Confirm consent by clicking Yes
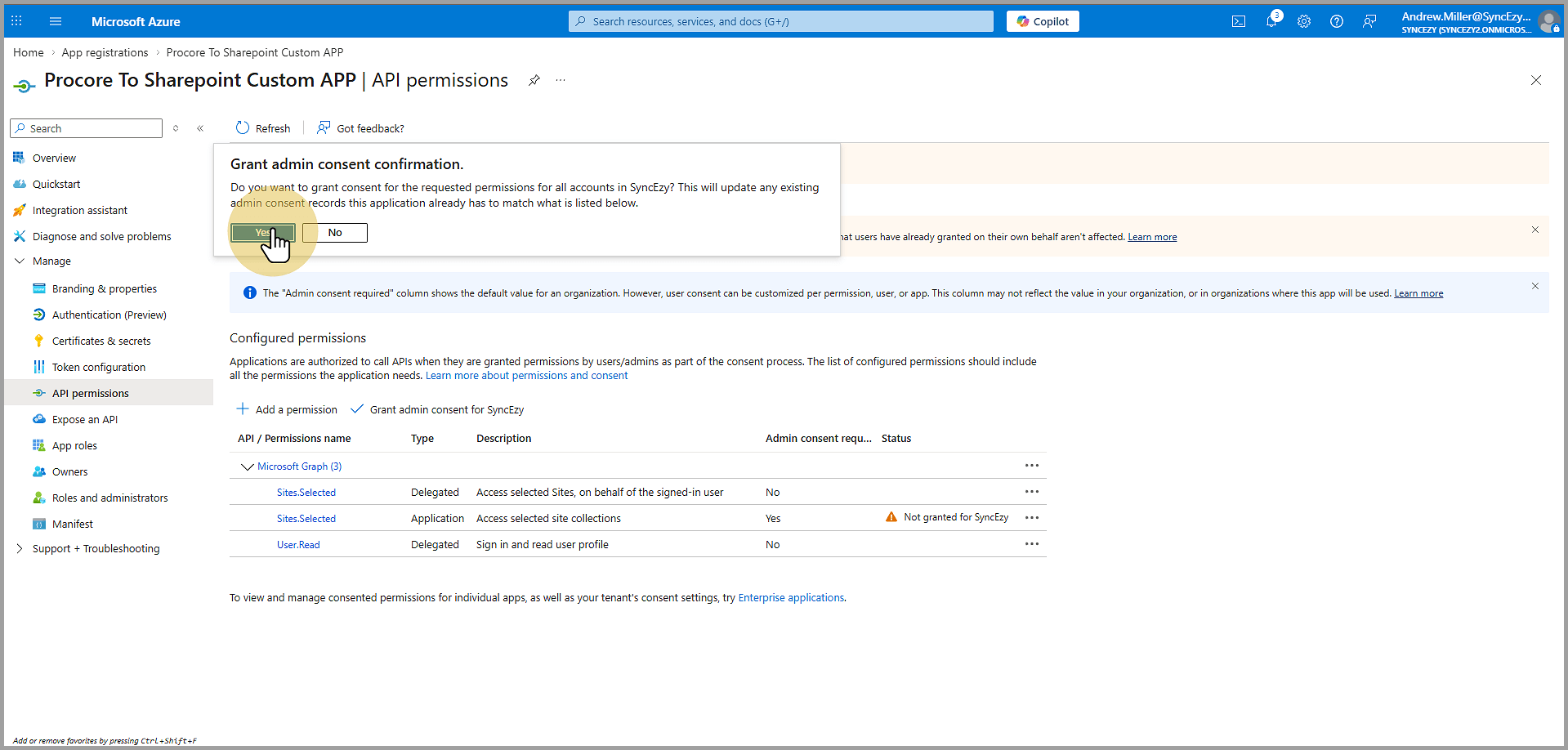The image size is (1568, 750). click(262, 233)
